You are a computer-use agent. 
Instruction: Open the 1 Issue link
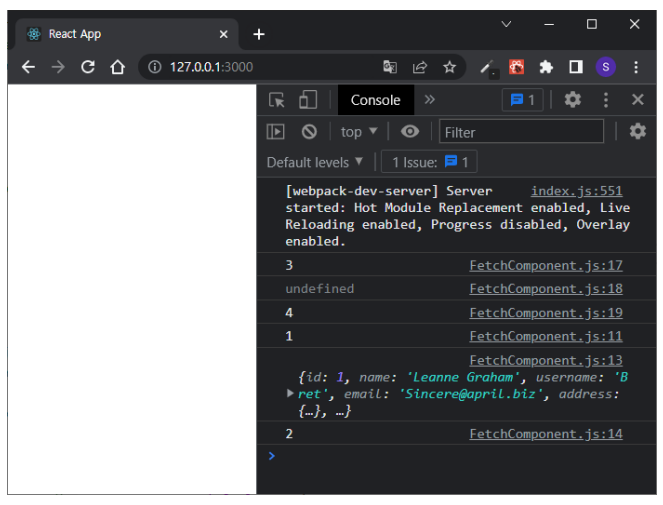click(x=430, y=162)
